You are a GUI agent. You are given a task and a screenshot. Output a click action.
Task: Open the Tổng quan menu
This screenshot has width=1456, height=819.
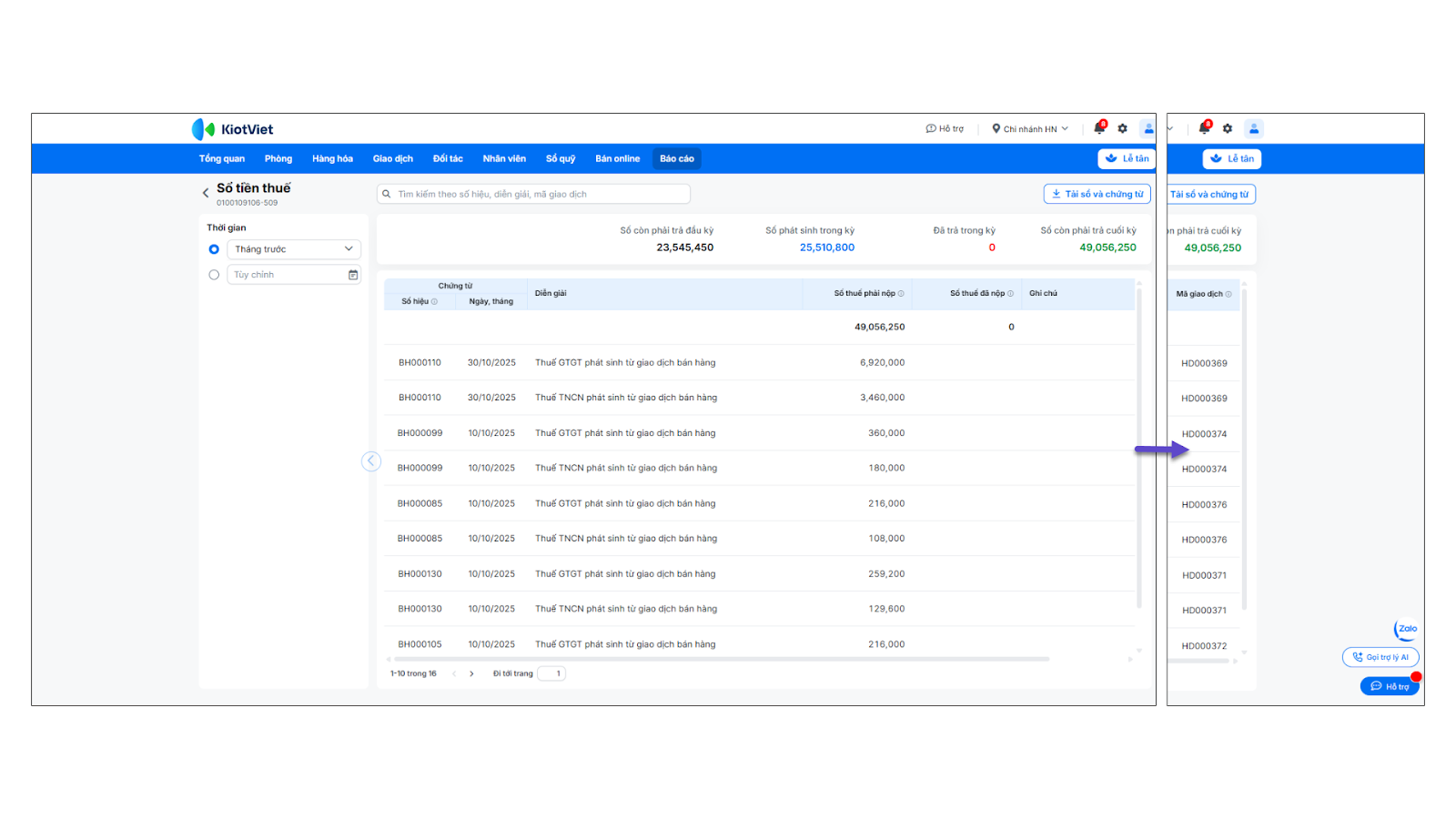click(222, 158)
